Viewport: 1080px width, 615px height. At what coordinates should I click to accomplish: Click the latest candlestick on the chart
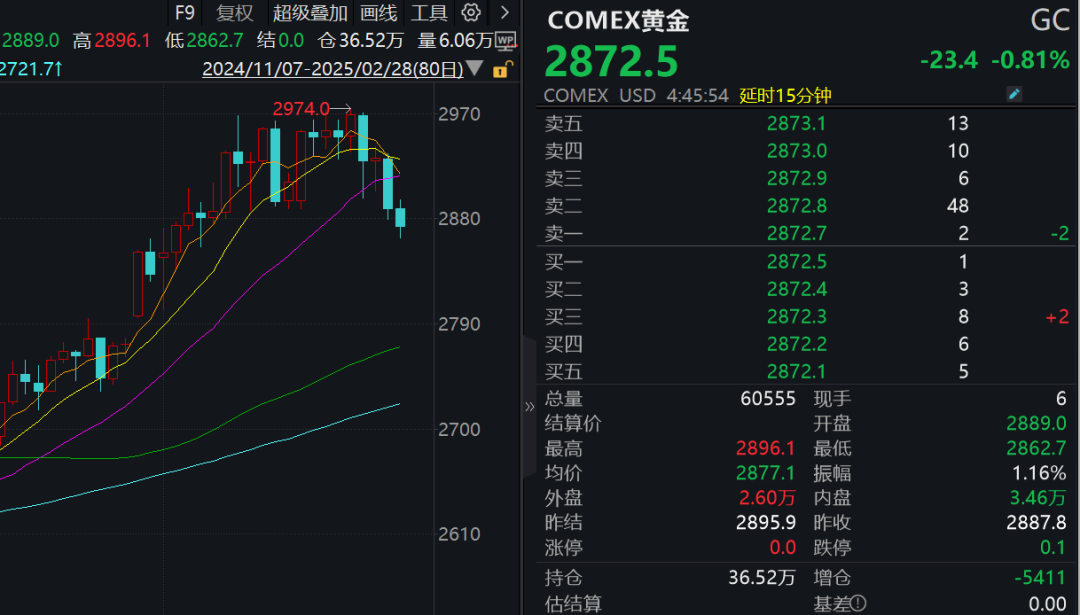(400, 218)
